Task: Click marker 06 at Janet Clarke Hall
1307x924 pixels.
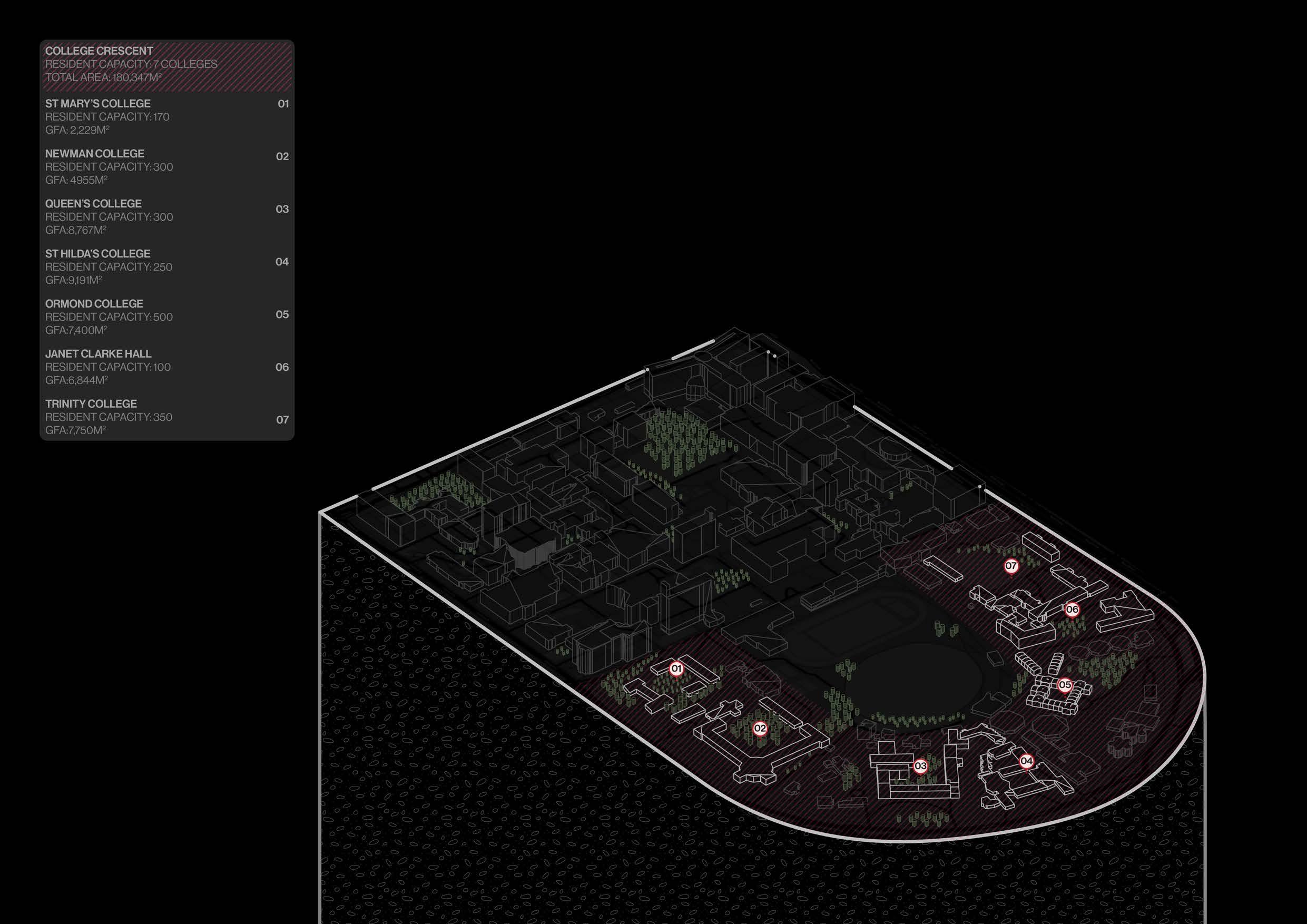Action: [x=1072, y=610]
